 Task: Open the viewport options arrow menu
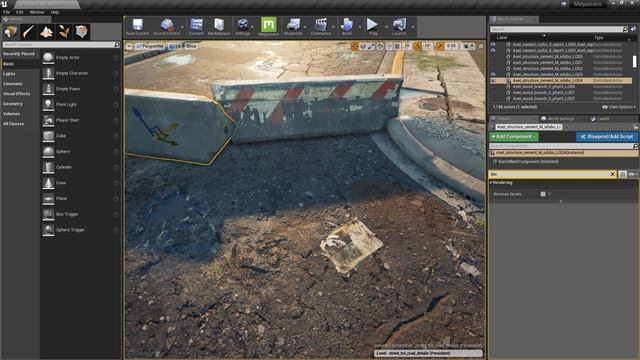pos(129,47)
